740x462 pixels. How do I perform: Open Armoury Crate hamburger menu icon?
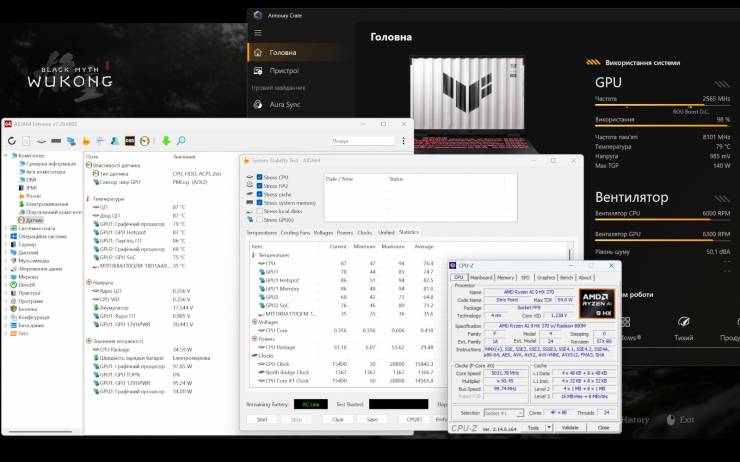pos(259,50)
